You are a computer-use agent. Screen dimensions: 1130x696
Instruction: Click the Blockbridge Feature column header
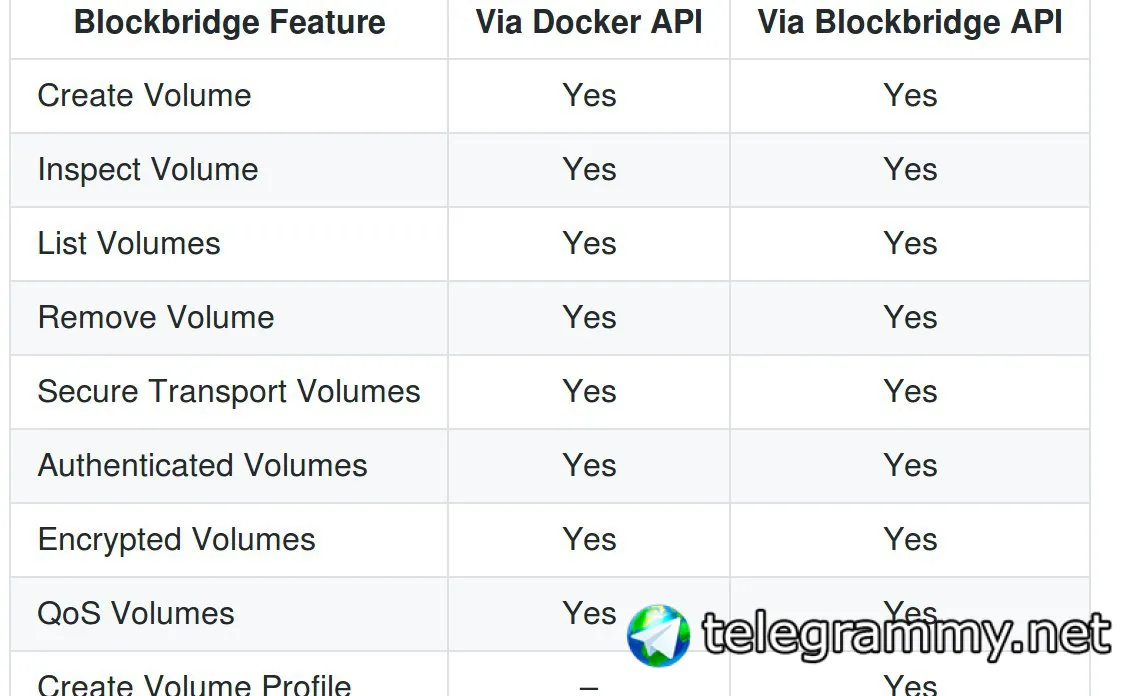(229, 23)
